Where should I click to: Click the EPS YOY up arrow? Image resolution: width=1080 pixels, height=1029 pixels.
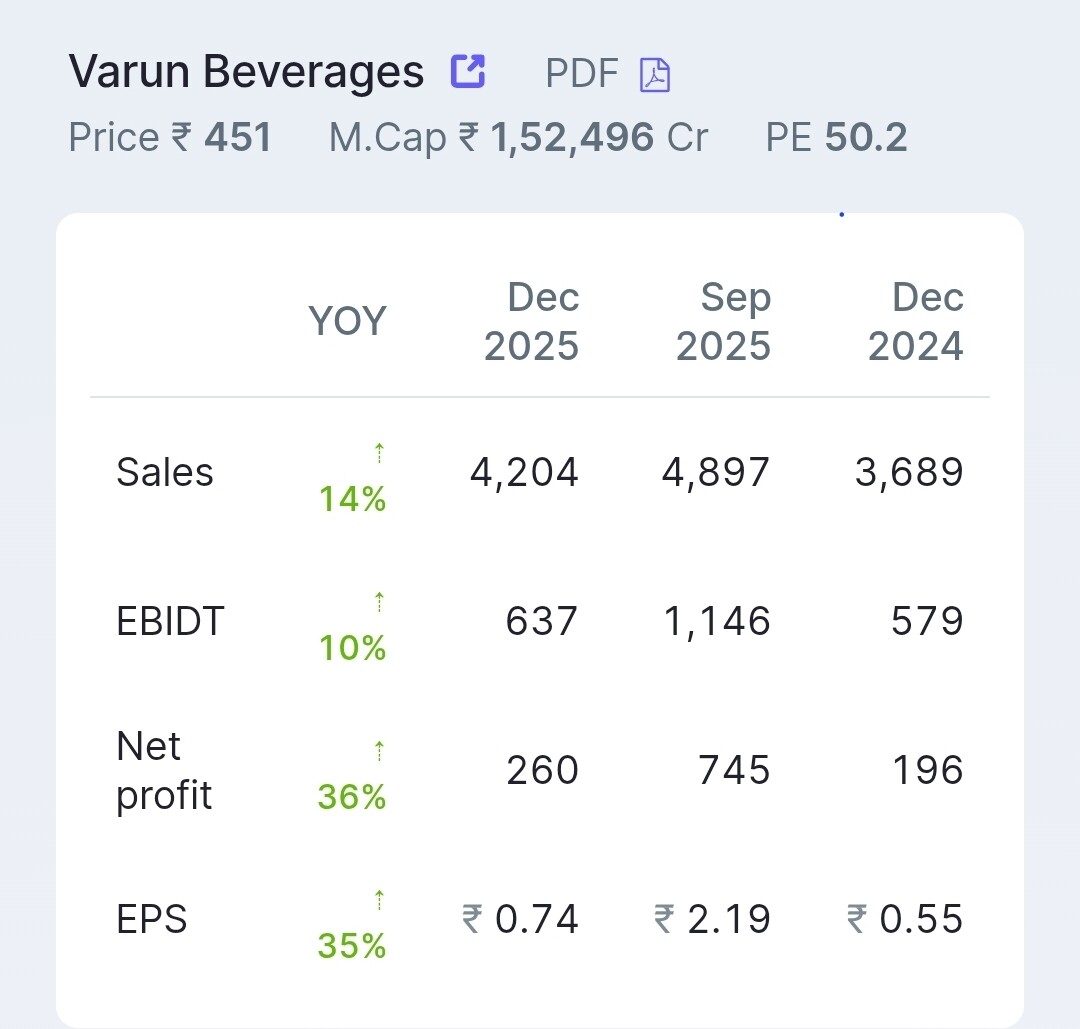click(x=379, y=900)
